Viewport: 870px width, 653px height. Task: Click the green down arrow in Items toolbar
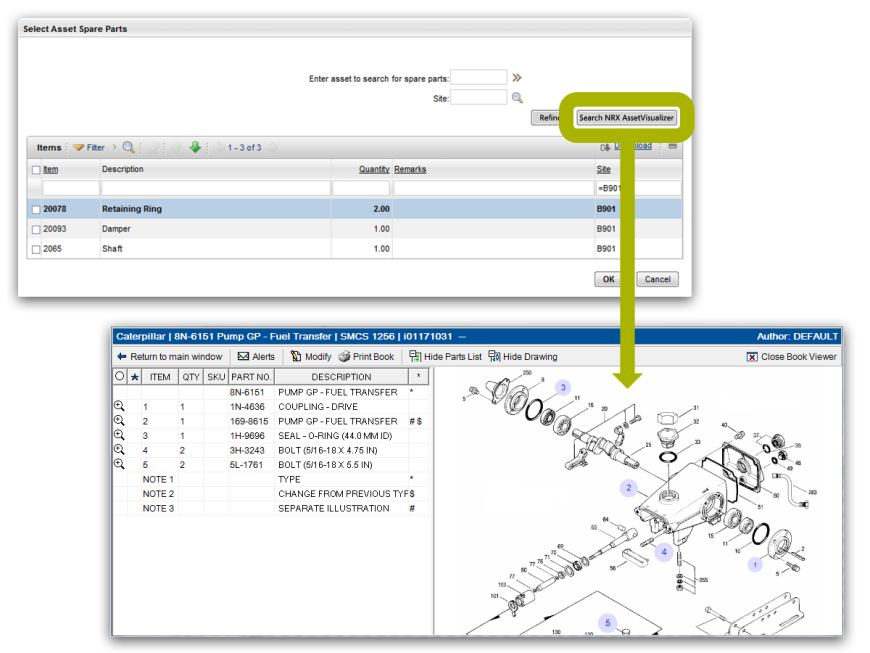[x=195, y=147]
